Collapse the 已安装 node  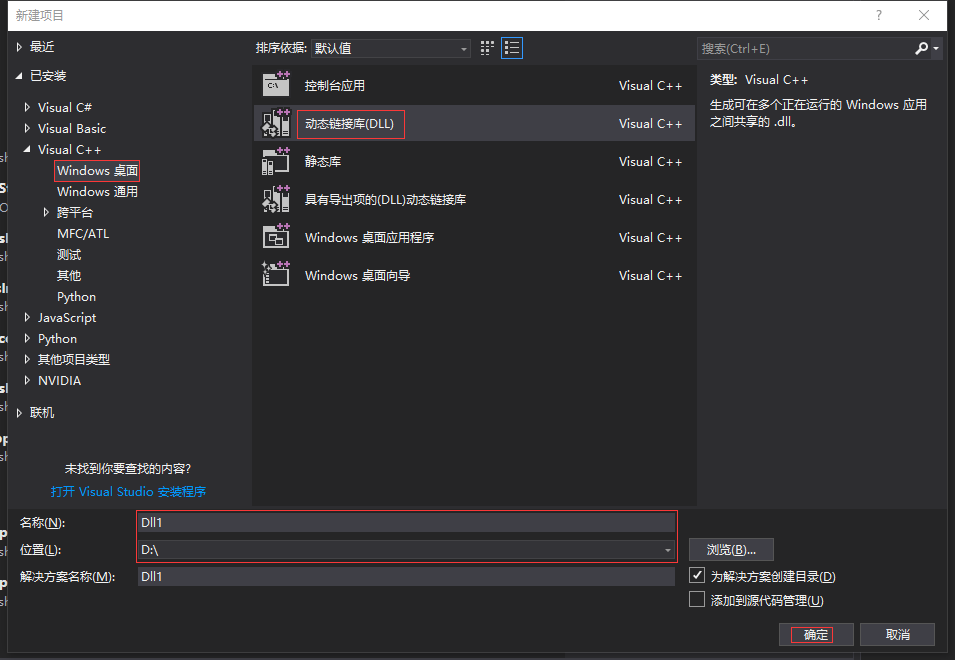click(x=19, y=75)
